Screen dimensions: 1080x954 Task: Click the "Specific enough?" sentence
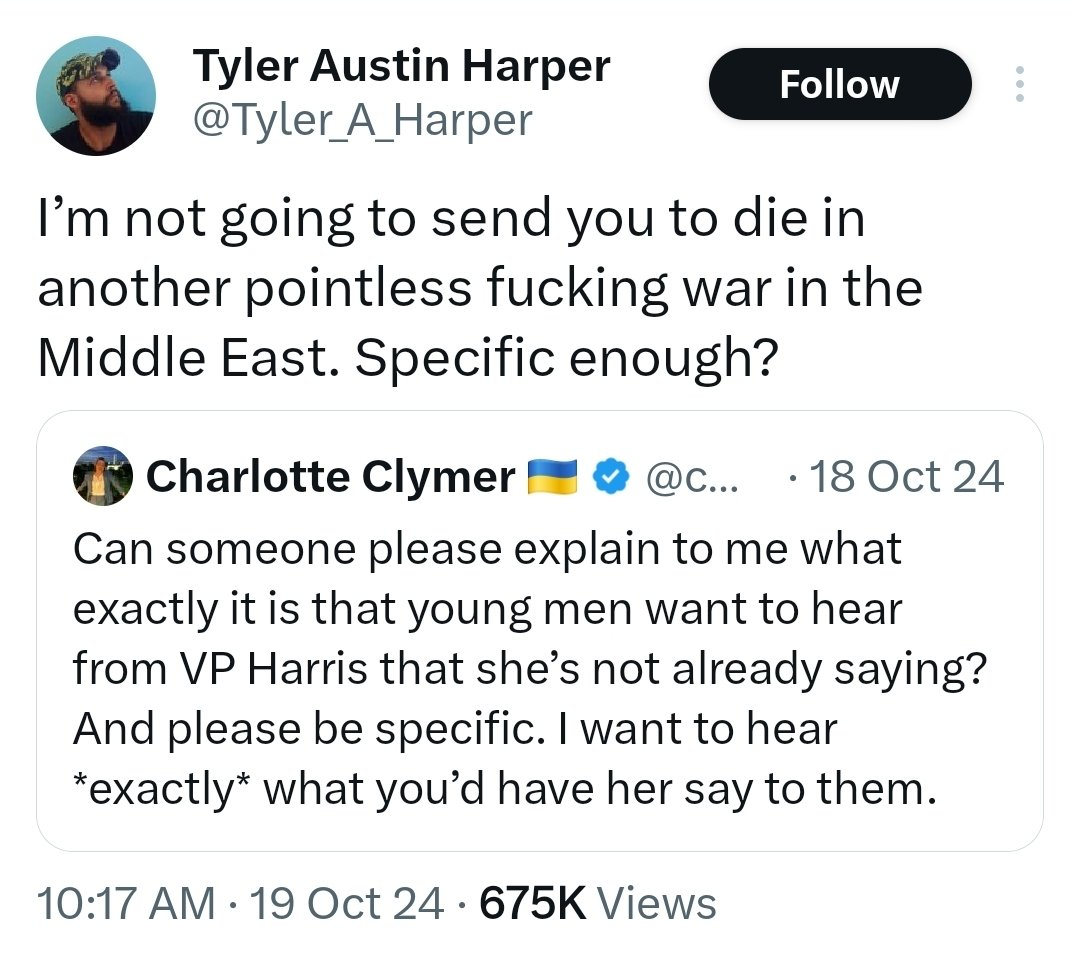point(566,359)
